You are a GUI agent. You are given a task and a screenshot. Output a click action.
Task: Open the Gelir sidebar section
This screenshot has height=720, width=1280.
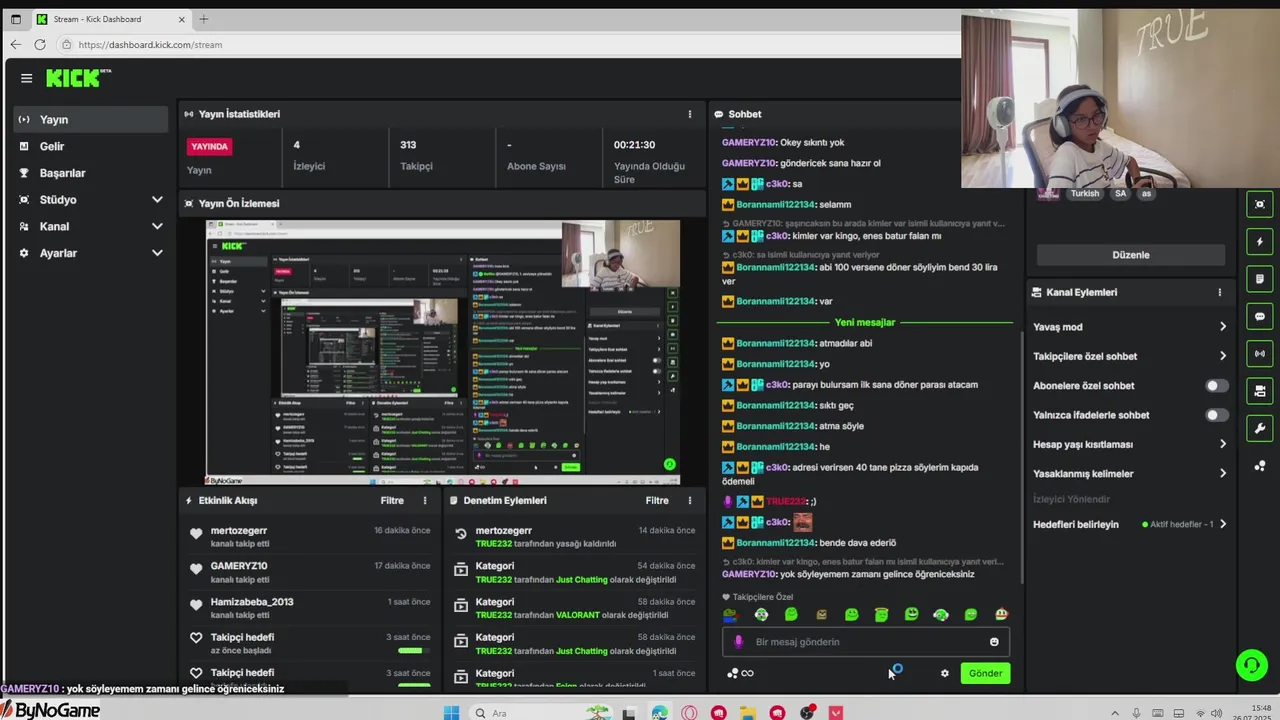[x=91, y=146]
